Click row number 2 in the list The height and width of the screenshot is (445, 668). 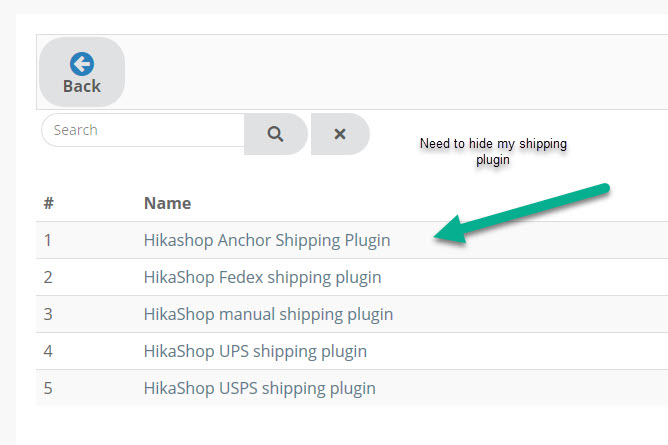click(x=48, y=277)
